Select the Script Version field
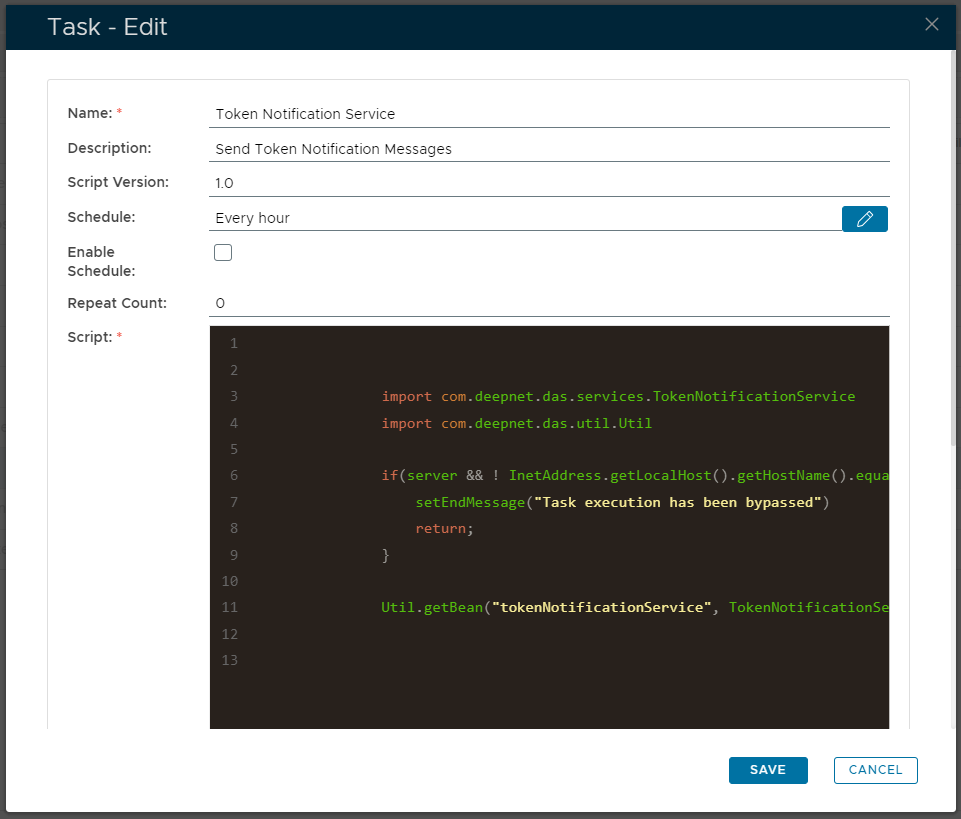This screenshot has height=819, width=961. pos(550,183)
